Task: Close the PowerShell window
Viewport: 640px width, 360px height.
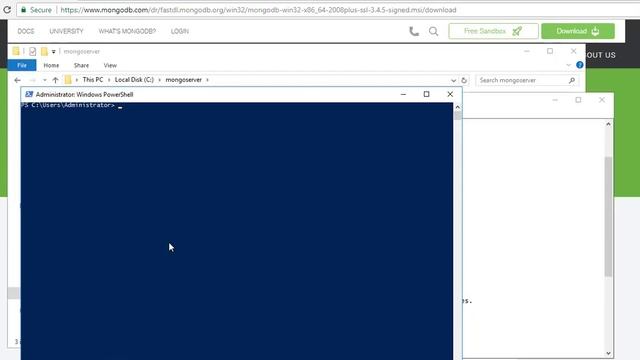Action: pyautogui.click(x=450, y=94)
